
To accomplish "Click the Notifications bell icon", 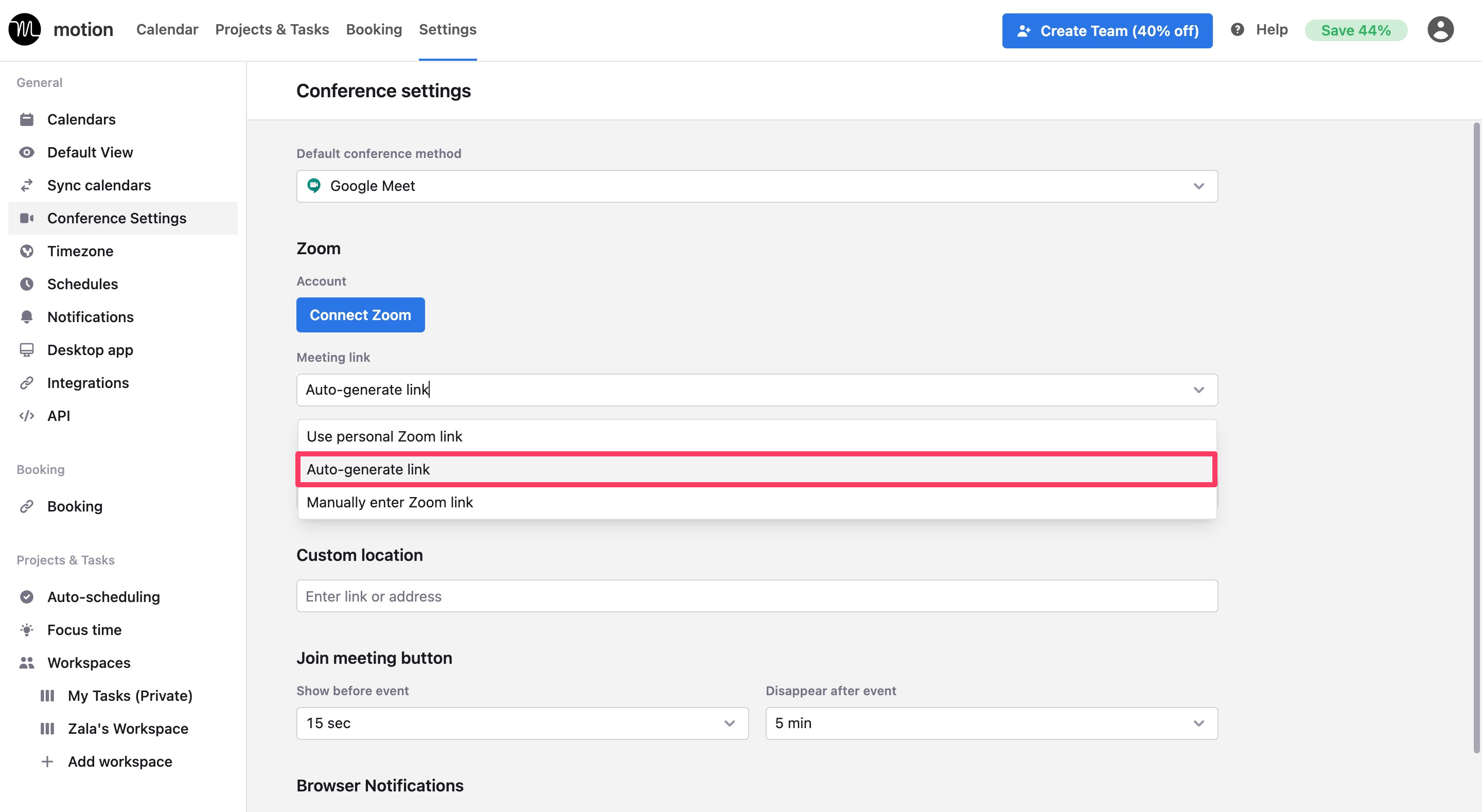I will point(26,317).
